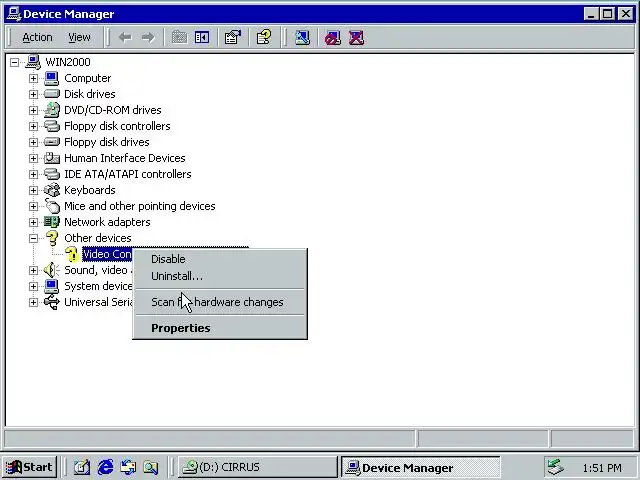Image resolution: width=640 pixels, height=480 pixels.
Task: Choose Disable from the context menu
Action: [x=220, y=259]
